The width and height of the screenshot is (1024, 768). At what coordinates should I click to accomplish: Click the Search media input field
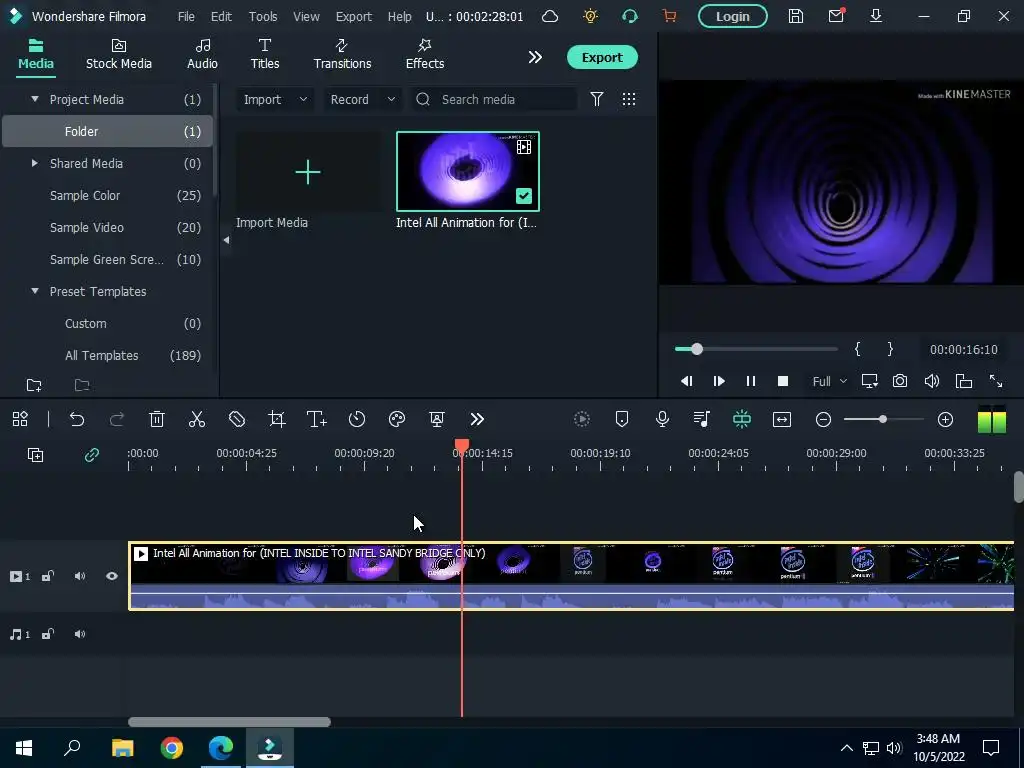point(493,99)
